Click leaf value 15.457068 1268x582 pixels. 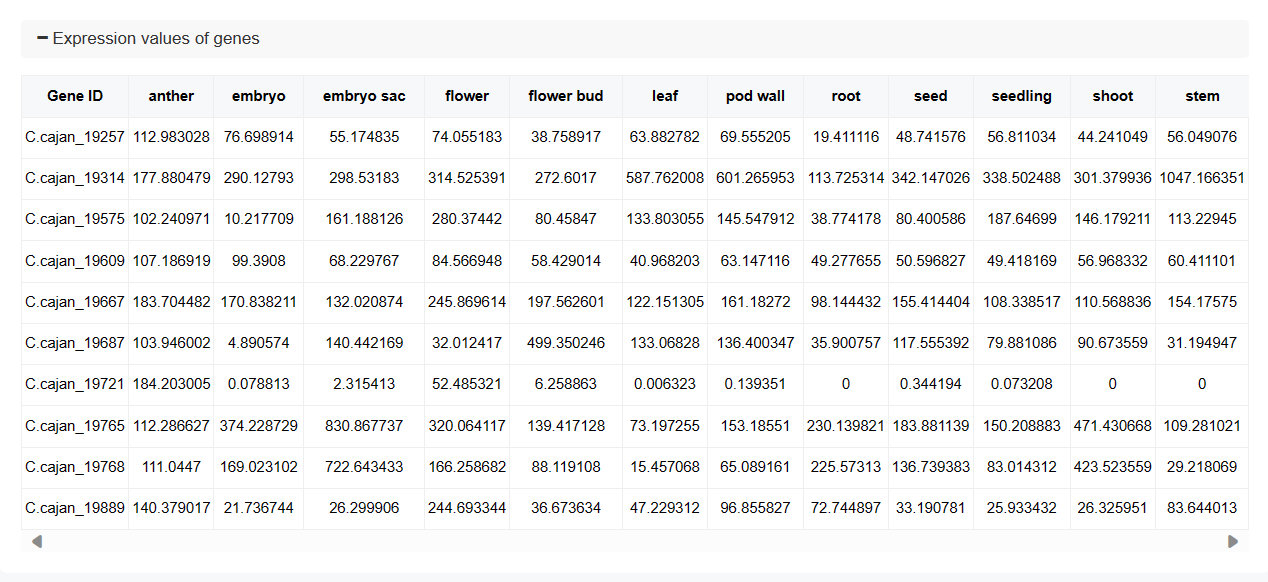click(x=665, y=467)
